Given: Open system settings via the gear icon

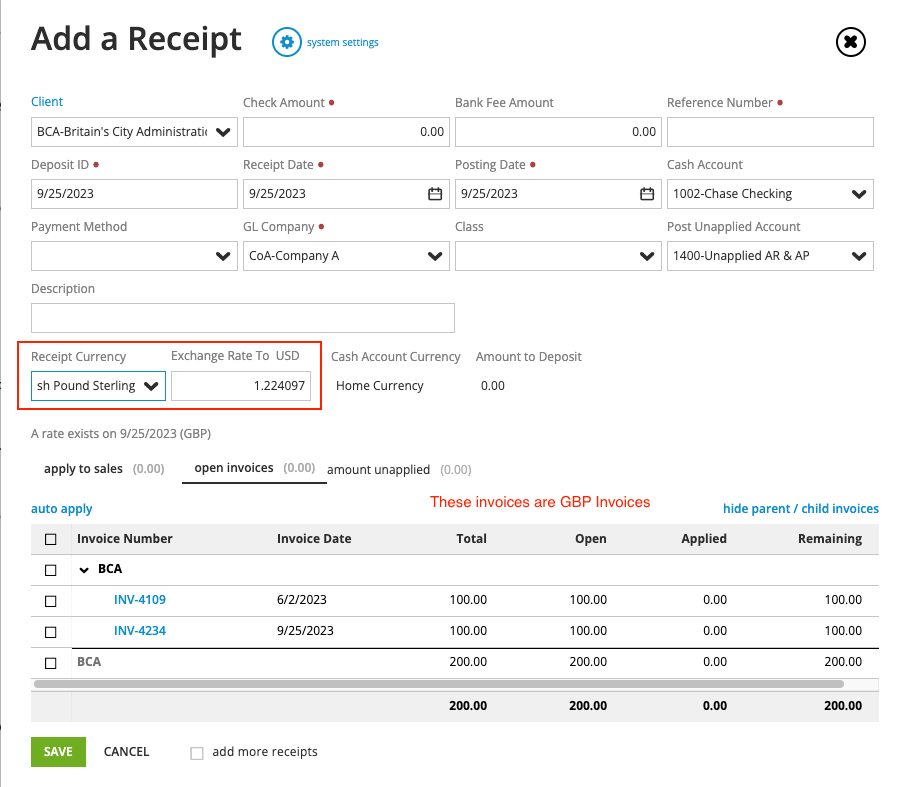Looking at the screenshot, I should 286,42.
